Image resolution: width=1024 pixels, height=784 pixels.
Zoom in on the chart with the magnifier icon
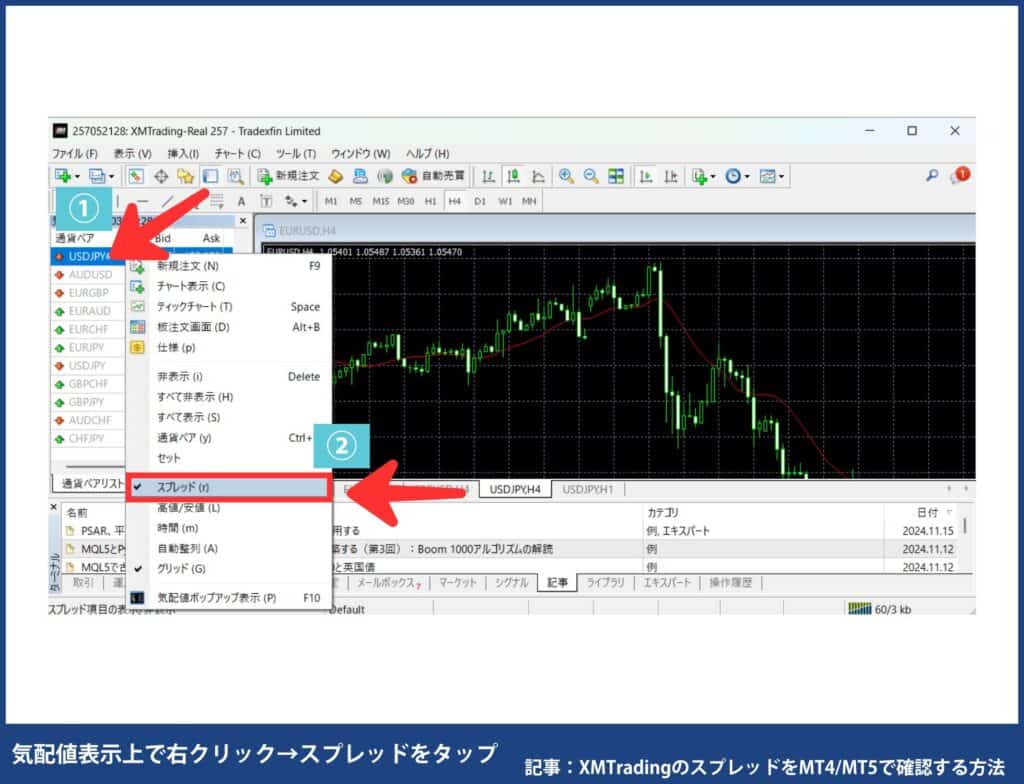click(565, 176)
